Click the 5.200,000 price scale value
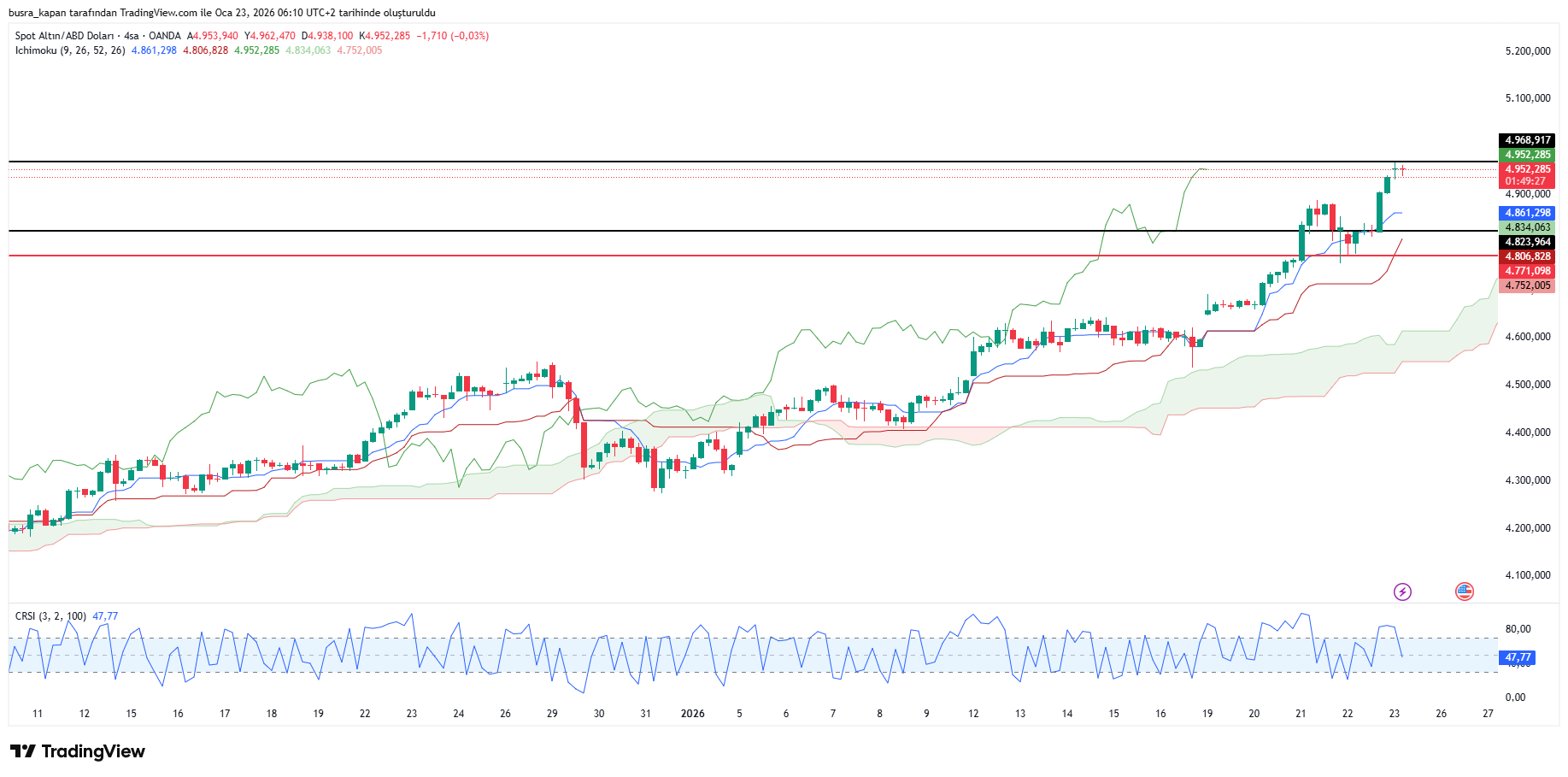1568x777 pixels. click(1527, 51)
